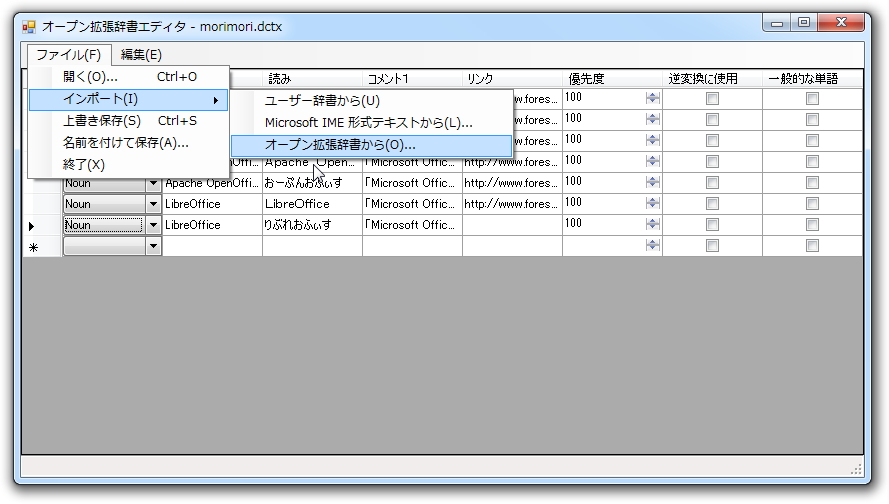889x504 pixels.
Task: Click the リンク column header
Action: click(513, 79)
